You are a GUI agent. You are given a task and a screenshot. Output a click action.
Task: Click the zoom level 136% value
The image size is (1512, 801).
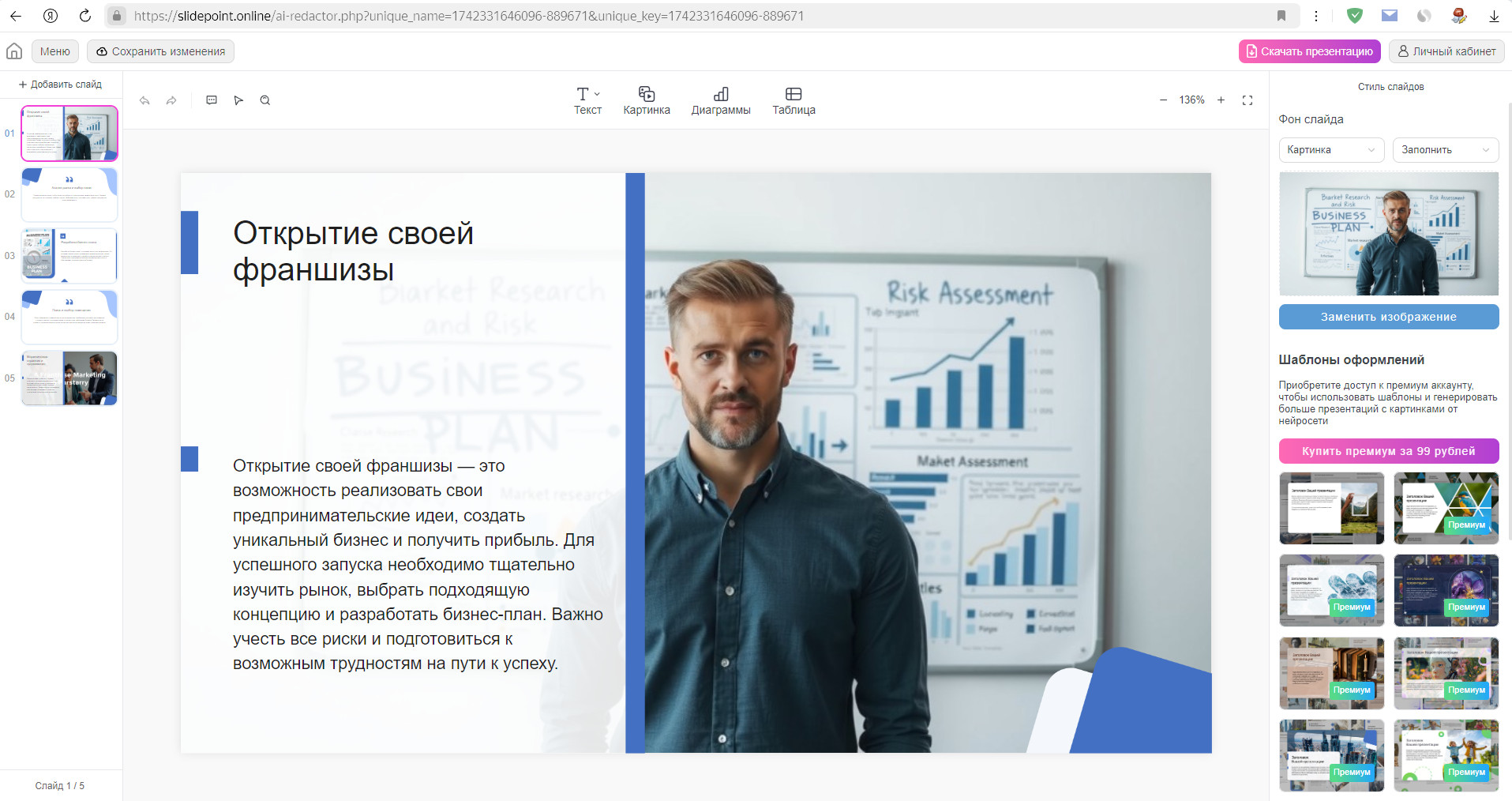point(1191,100)
